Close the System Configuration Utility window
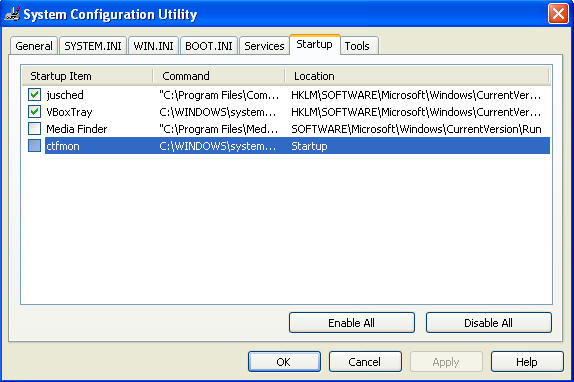The height and width of the screenshot is (382, 574). pos(558,14)
